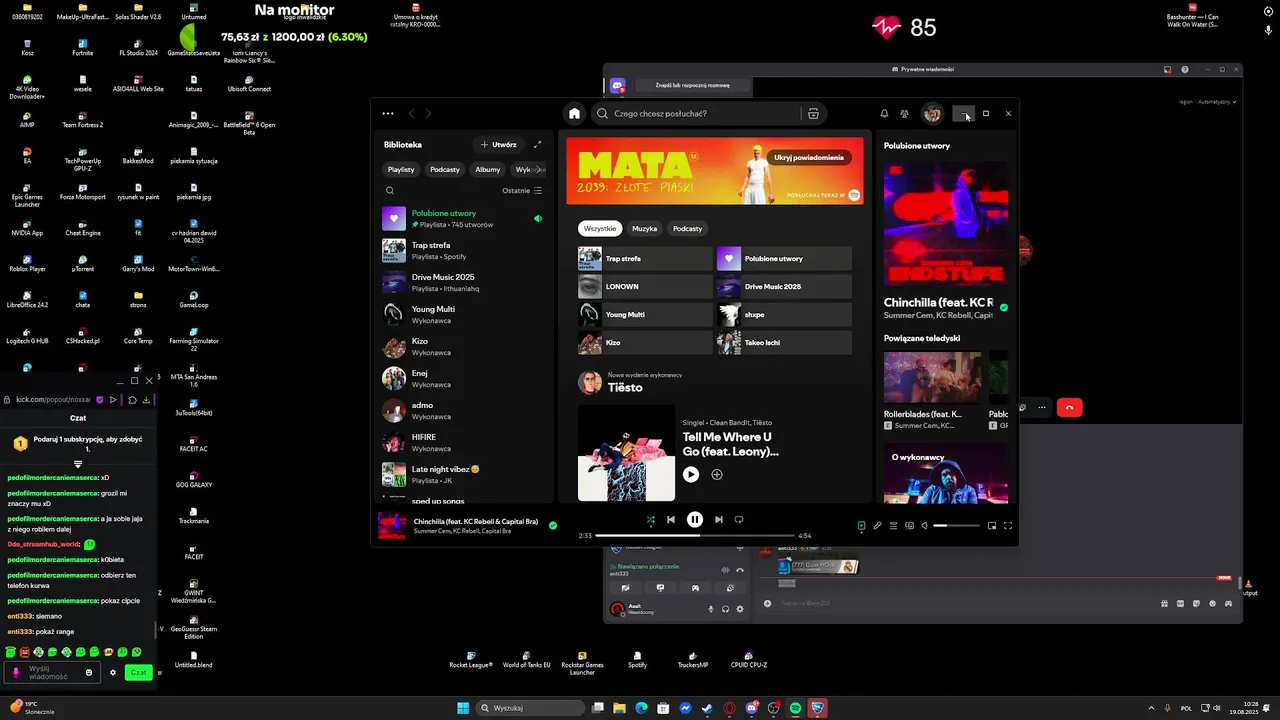Toggle shuffle playback

click(x=651, y=519)
